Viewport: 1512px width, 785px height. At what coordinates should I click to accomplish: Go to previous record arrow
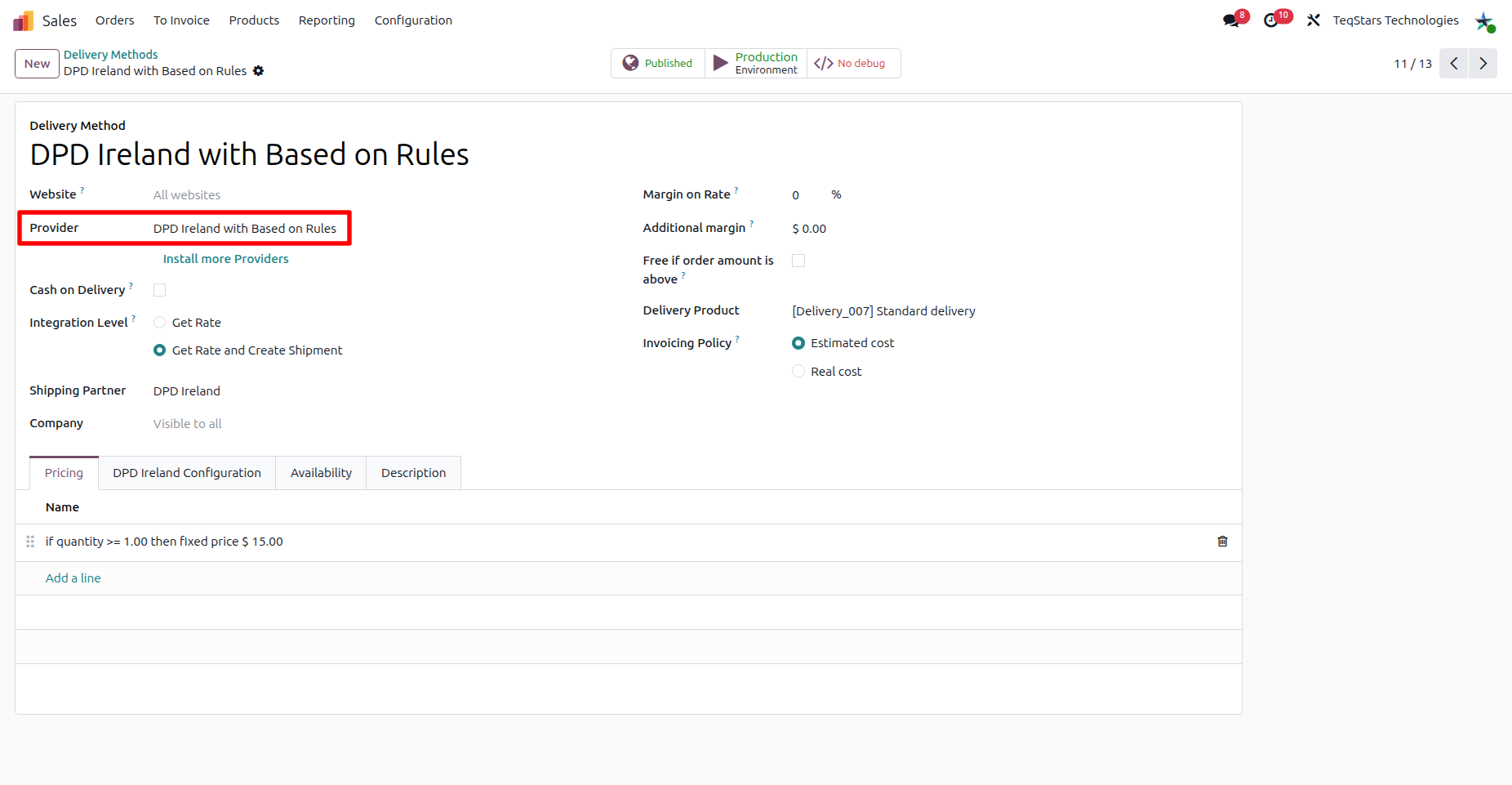(1453, 63)
